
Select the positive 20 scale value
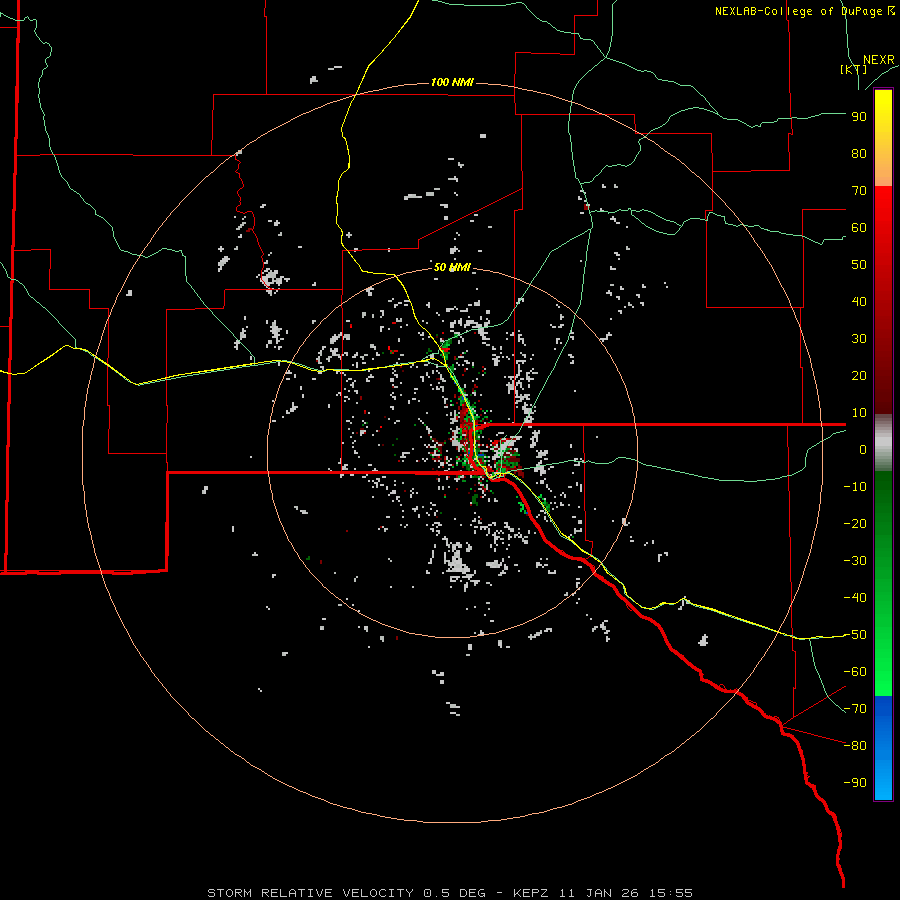click(x=859, y=376)
